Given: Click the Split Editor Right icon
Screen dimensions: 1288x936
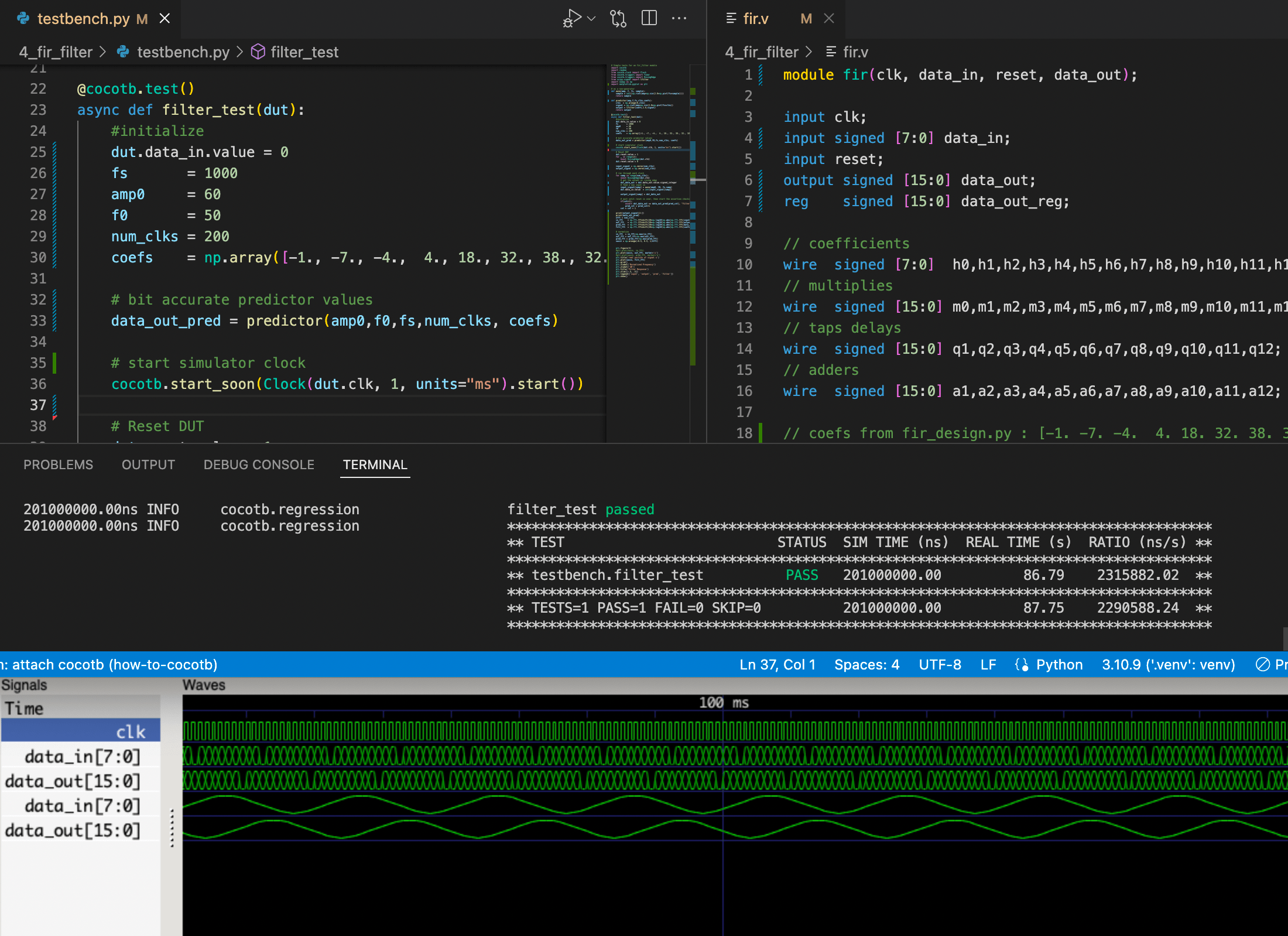Looking at the screenshot, I should pyautogui.click(x=649, y=18).
